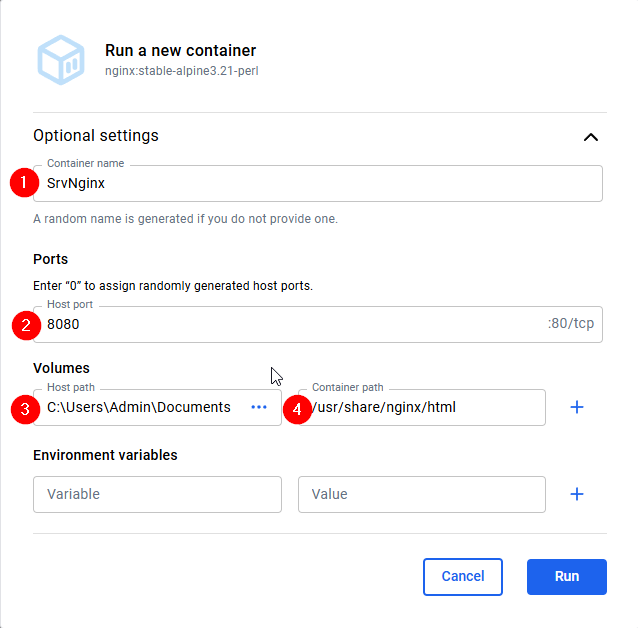Click the Optional settings heading

(x=96, y=136)
